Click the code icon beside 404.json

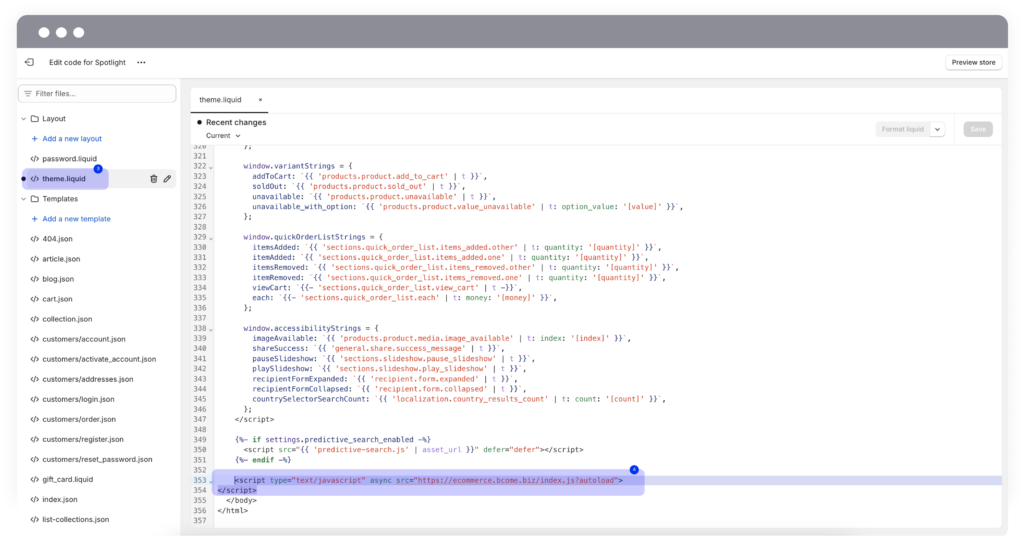tap(35, 239)
